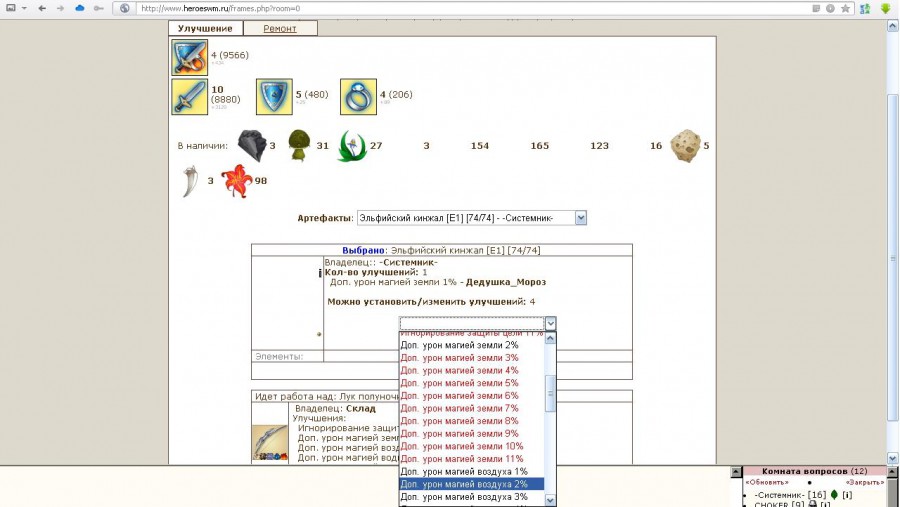Click «Обновить» in the question room
Image resolution: width=900 pixels, height=507 pixels.
[767, 482]
